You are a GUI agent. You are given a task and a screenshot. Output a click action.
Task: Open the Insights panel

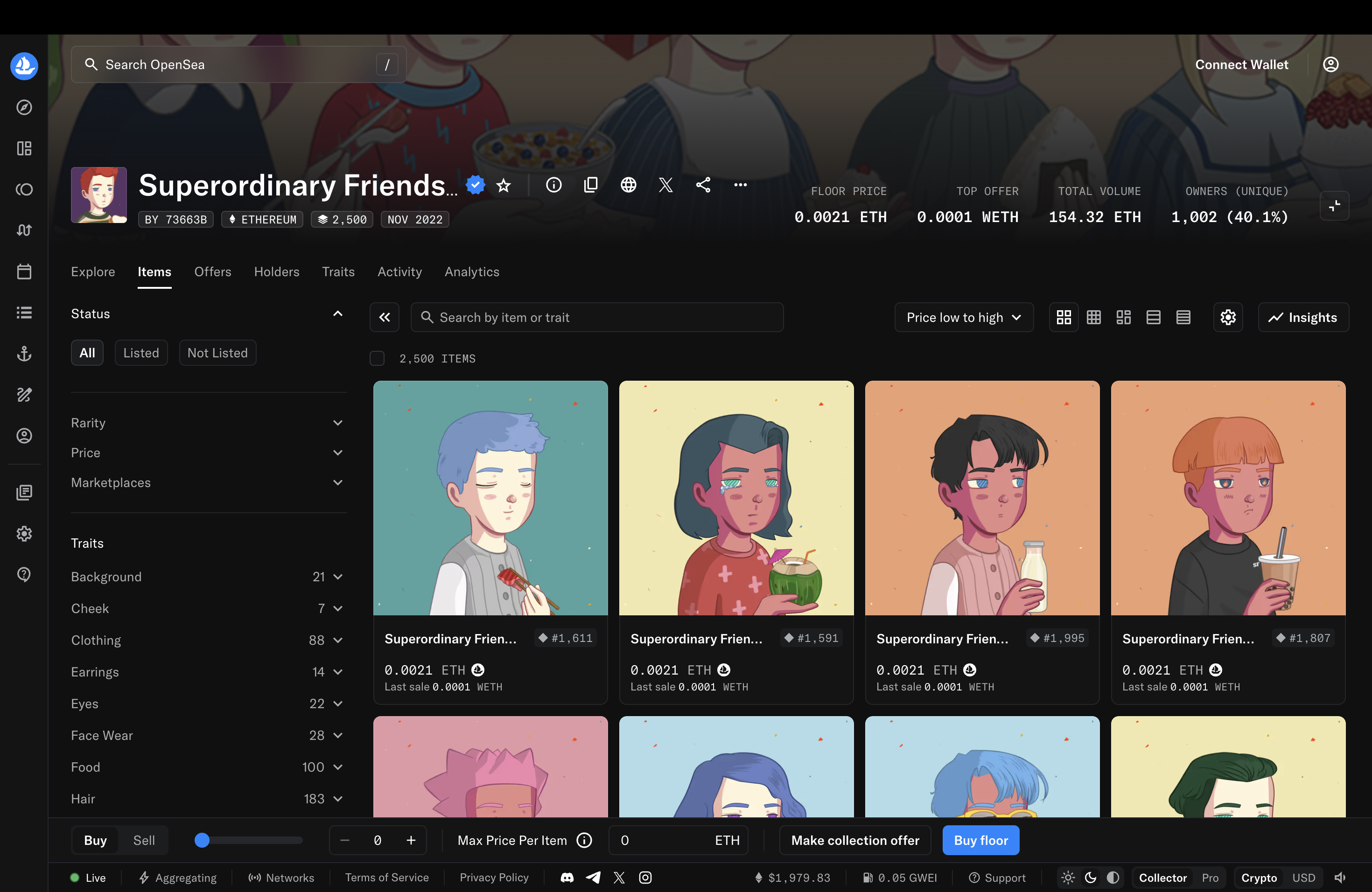pyautogui.click(x=1303, y=318)
